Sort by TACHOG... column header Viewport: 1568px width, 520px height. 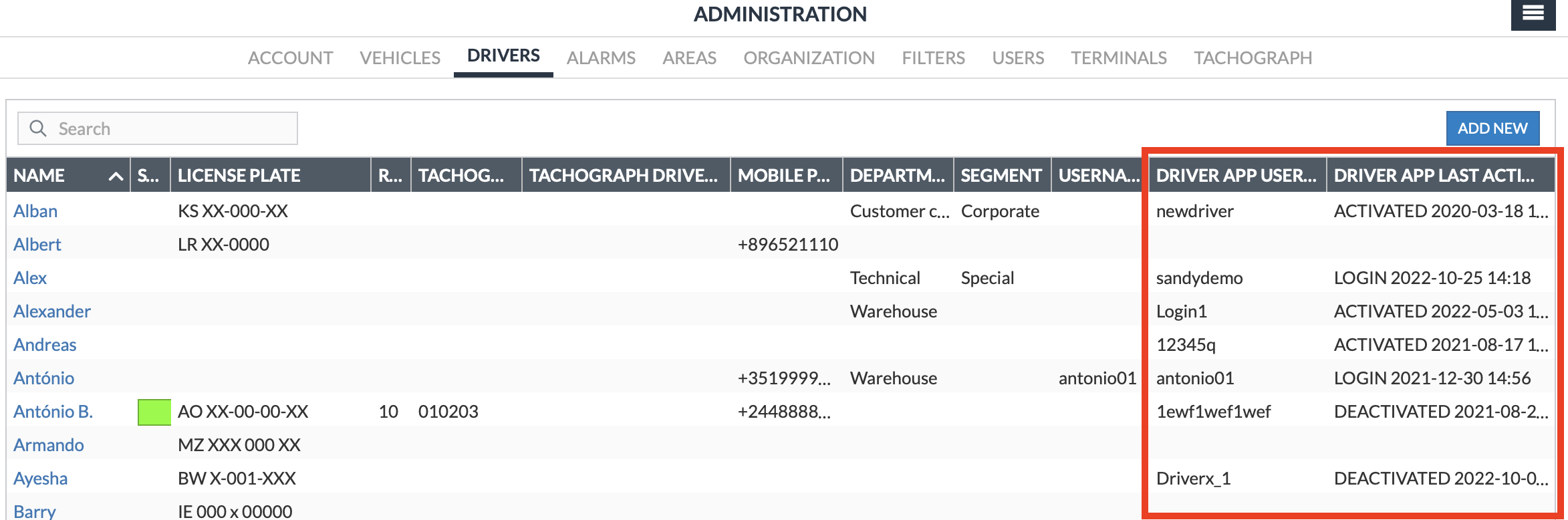coord(467,175)
